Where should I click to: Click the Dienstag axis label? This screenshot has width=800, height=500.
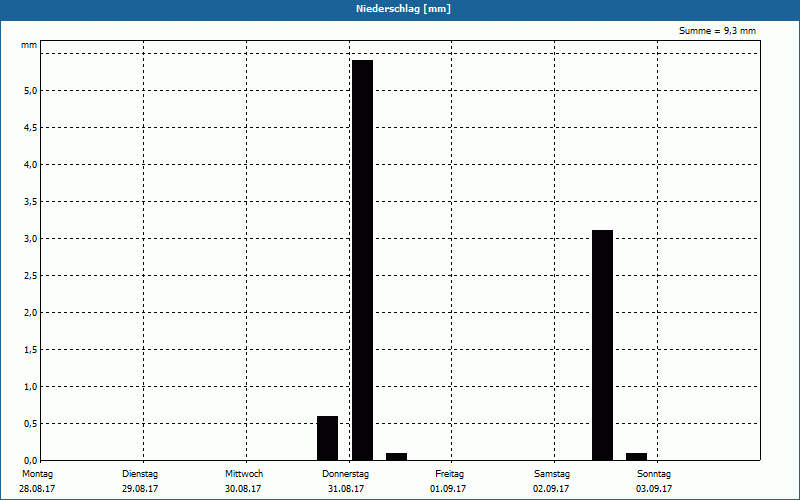click(x=140, y=474)
